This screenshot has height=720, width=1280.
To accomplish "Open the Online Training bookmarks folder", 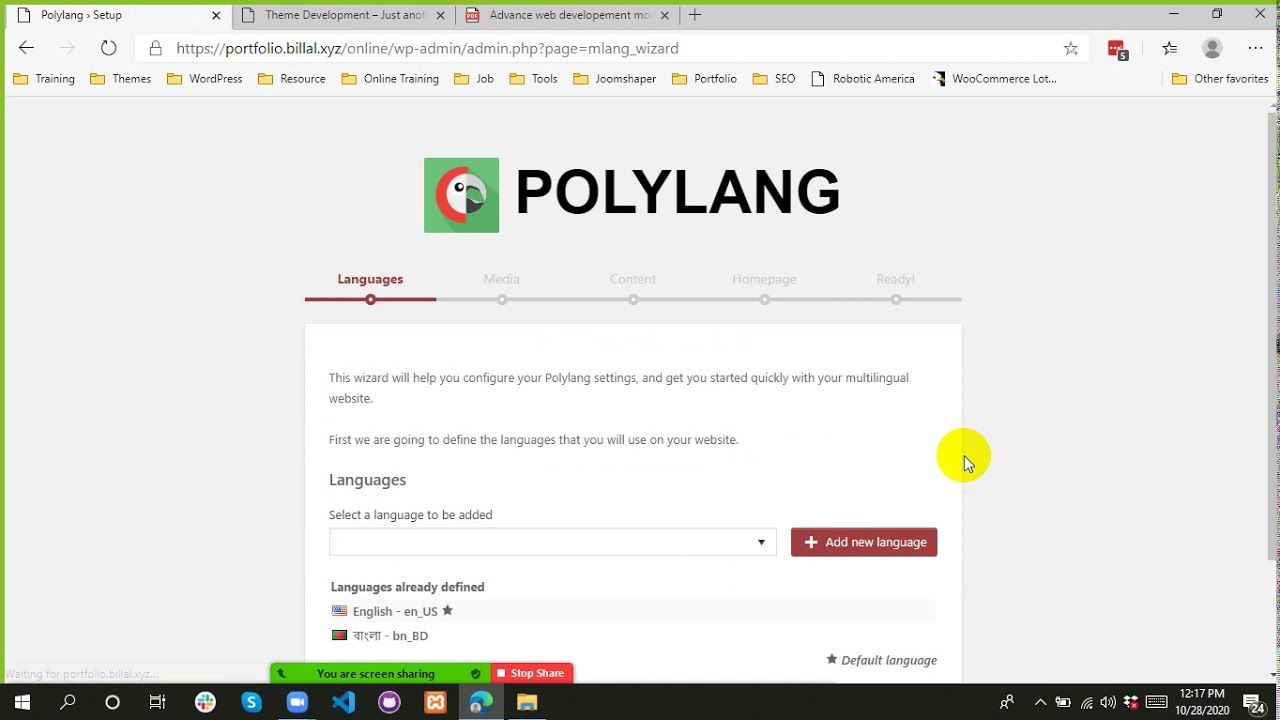I will (390, 79).
